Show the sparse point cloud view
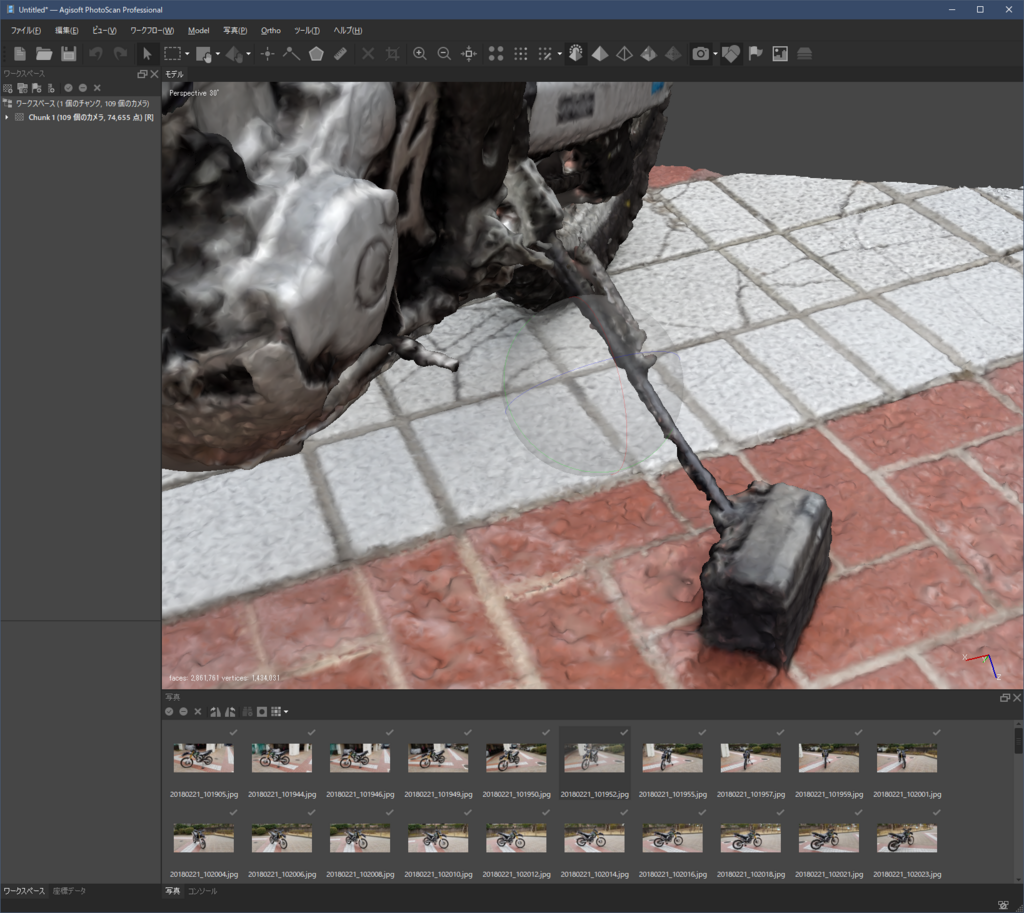The image size is (1024, 913). click(x=496, y=54)
